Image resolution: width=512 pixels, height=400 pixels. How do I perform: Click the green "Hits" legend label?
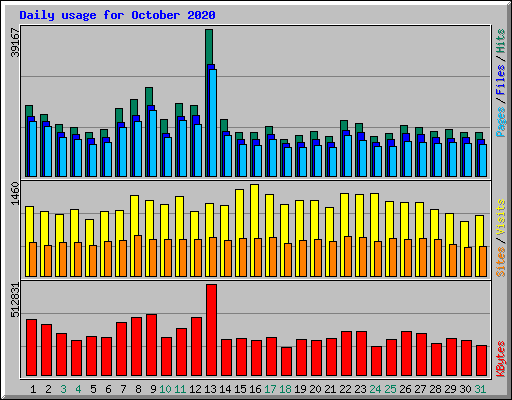click(501, 41)
